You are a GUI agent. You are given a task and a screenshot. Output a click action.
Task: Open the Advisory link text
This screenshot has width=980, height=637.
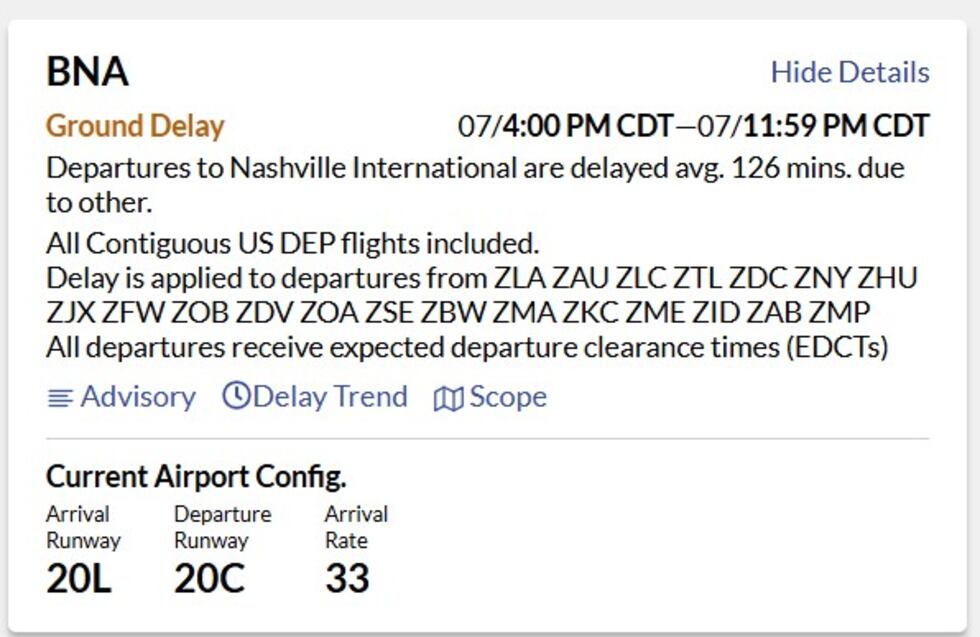138,397
